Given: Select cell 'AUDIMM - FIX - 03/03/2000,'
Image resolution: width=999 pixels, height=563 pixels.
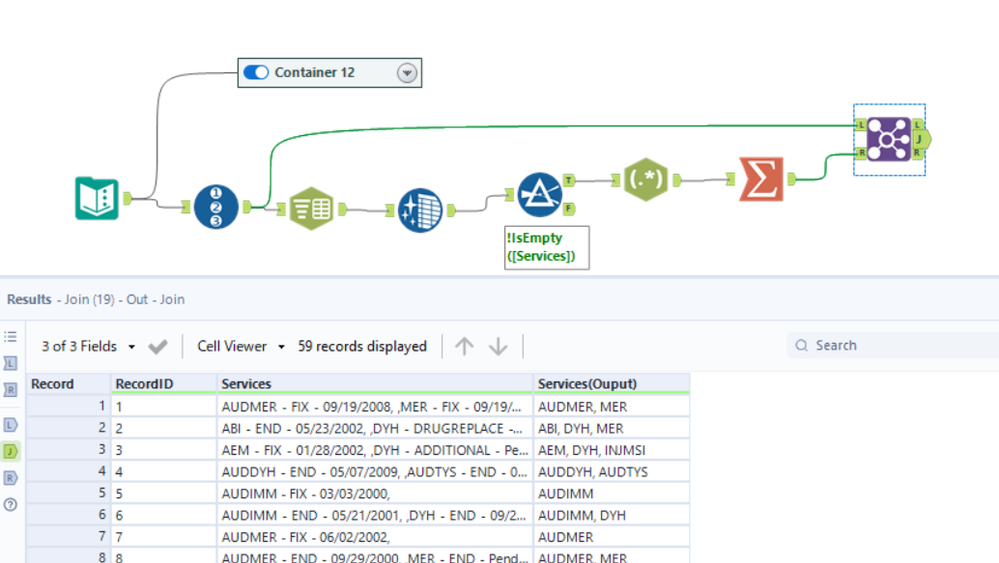Looking at the screenshot, I should pyautogui.click(x=375, y=494).
